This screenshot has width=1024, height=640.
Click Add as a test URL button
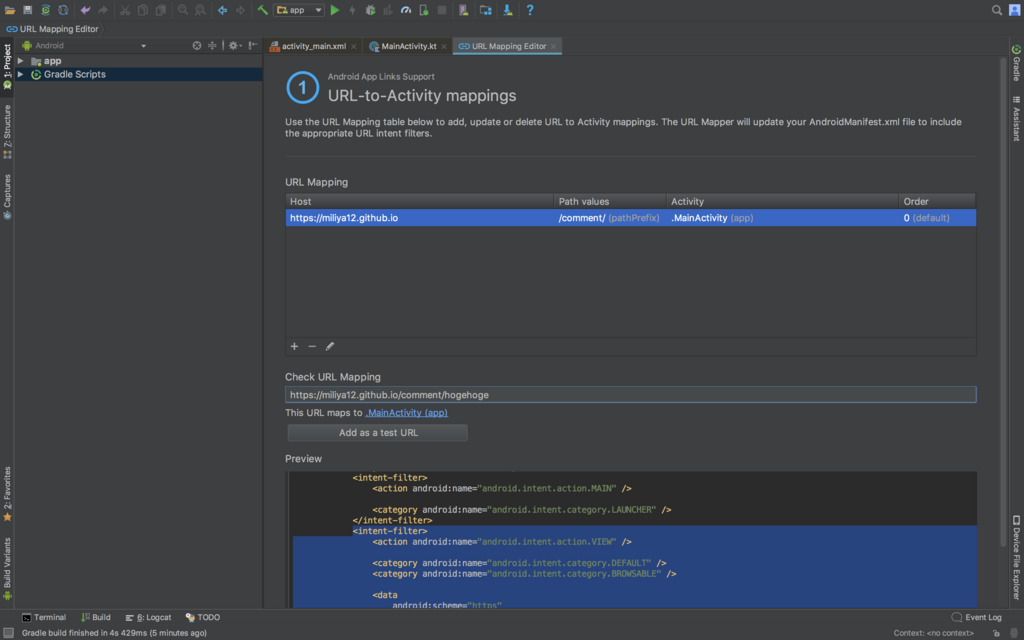[377, 432]
